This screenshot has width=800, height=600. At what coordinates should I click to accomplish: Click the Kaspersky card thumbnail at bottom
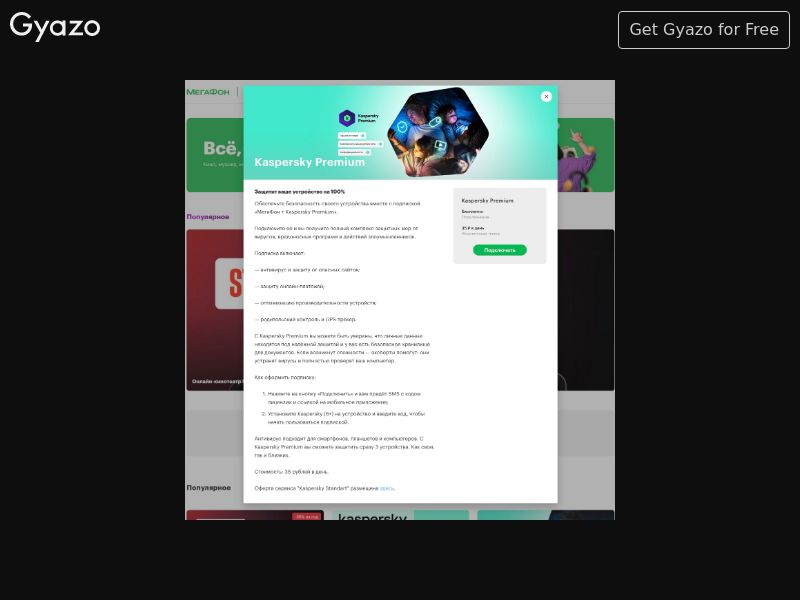pos(401,515)
